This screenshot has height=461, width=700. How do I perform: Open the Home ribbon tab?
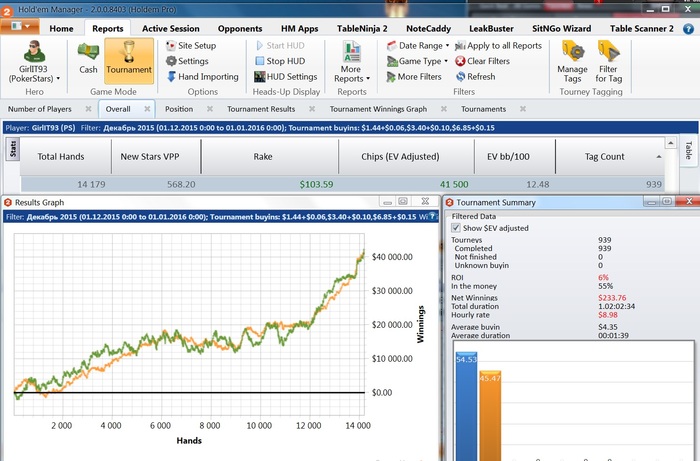[x=61, y=29]
